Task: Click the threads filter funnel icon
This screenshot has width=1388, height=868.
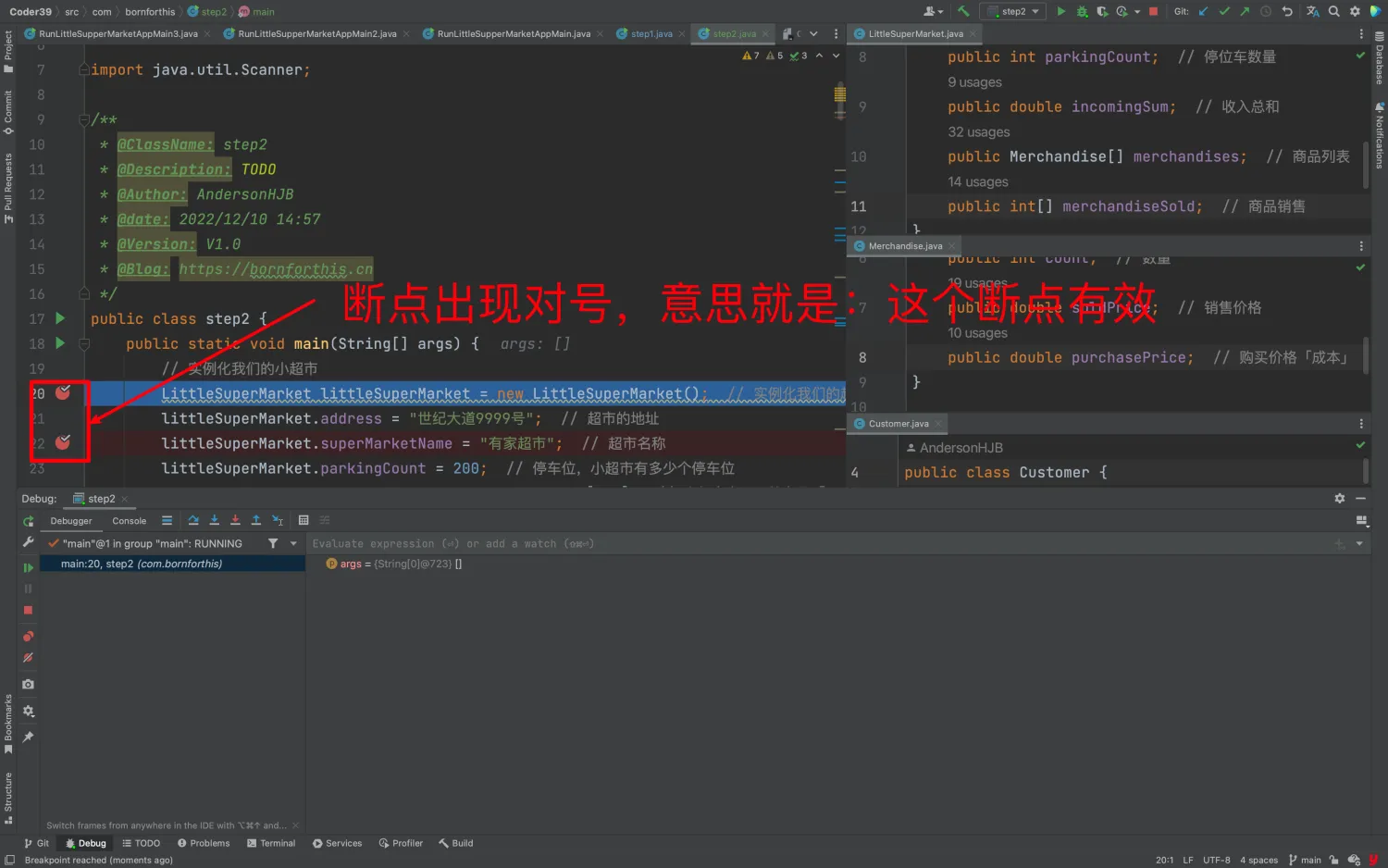Action: (x=273, y=543)
